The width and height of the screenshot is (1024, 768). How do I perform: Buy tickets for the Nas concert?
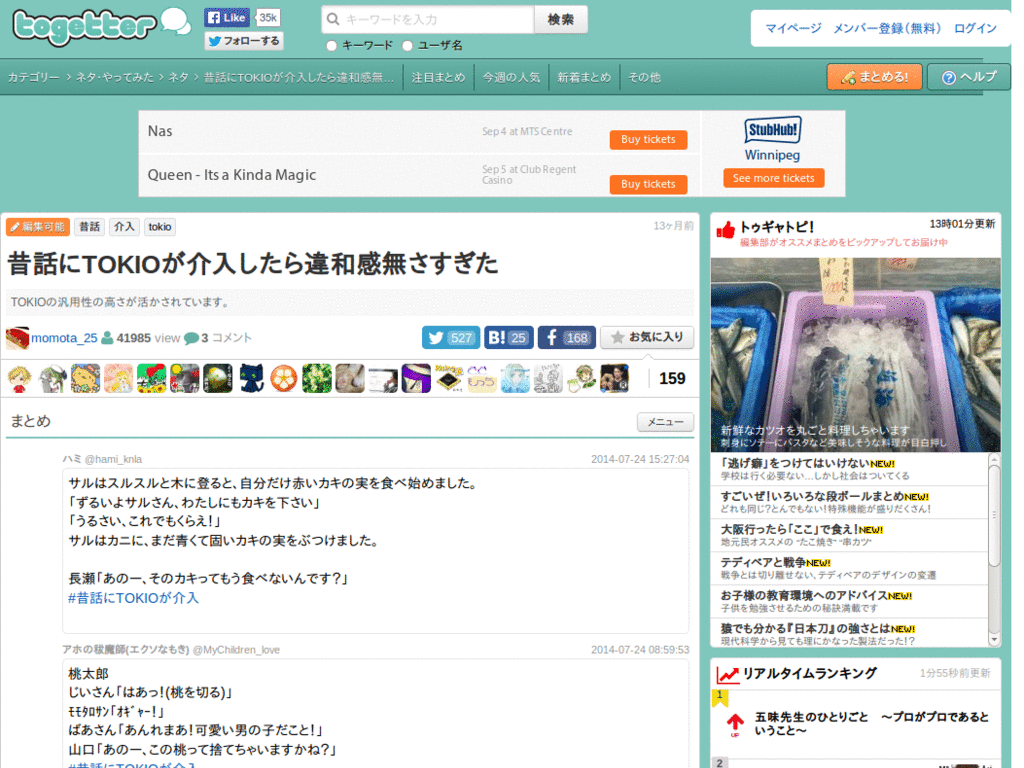pos(648,139)
